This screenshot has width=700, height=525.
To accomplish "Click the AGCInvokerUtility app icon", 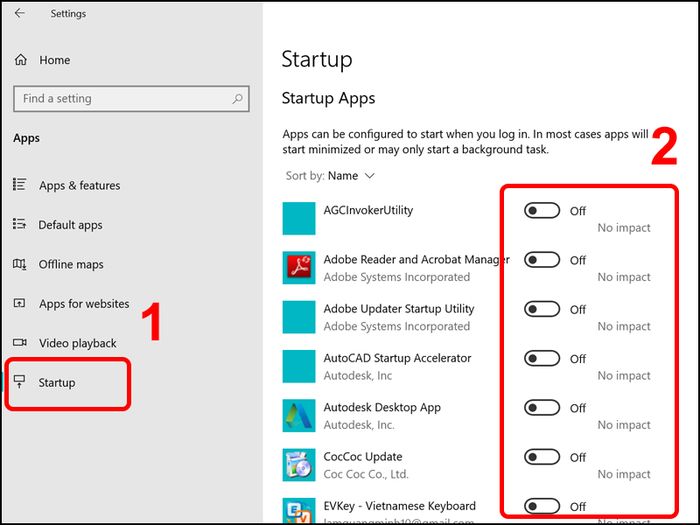I will pyautogui.click(x=299, y=218).
